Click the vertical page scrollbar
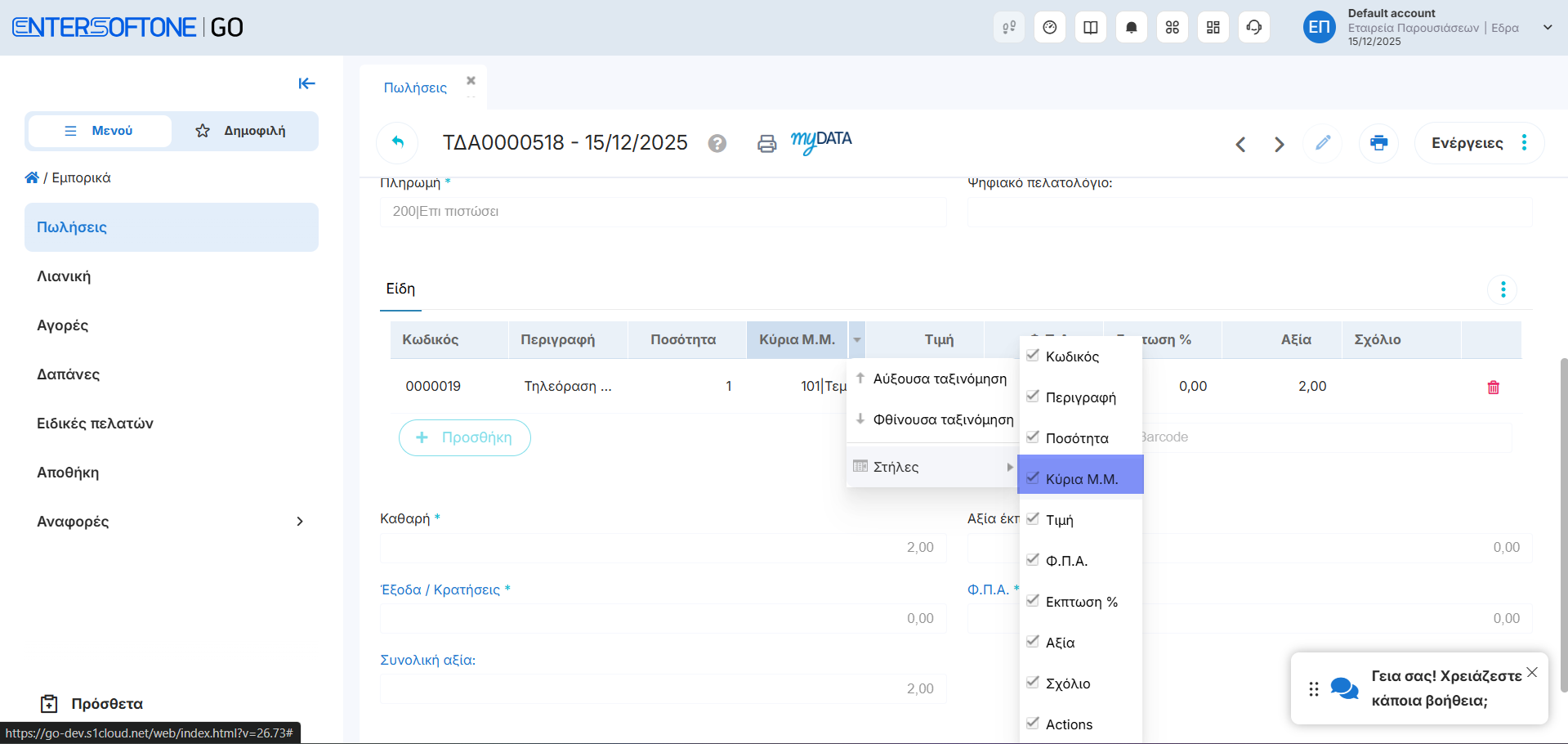This screenshot has width=1568, height=744. 1563,523
